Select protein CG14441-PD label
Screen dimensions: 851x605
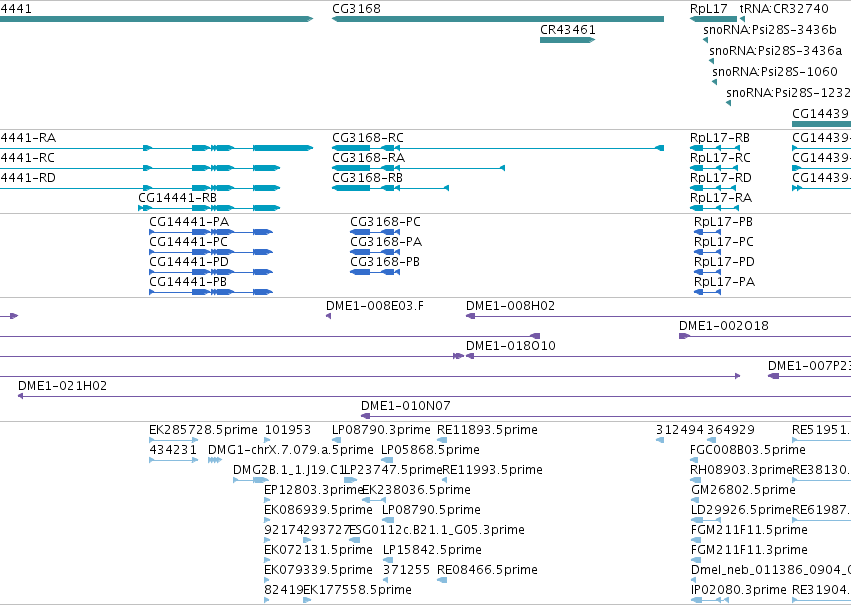tap(189, 262)
